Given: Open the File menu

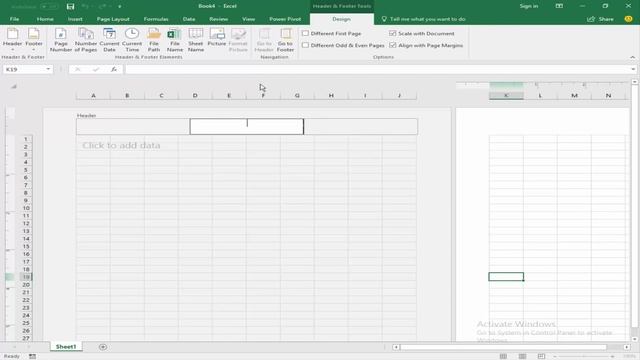Looking at the screenshot, I should pyautogui.click(x=14, y=19).
